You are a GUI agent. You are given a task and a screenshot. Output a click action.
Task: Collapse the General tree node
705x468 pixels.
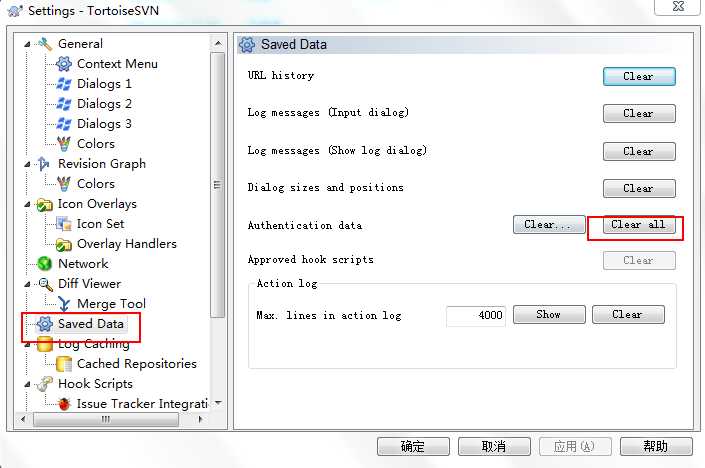[27, 44]
